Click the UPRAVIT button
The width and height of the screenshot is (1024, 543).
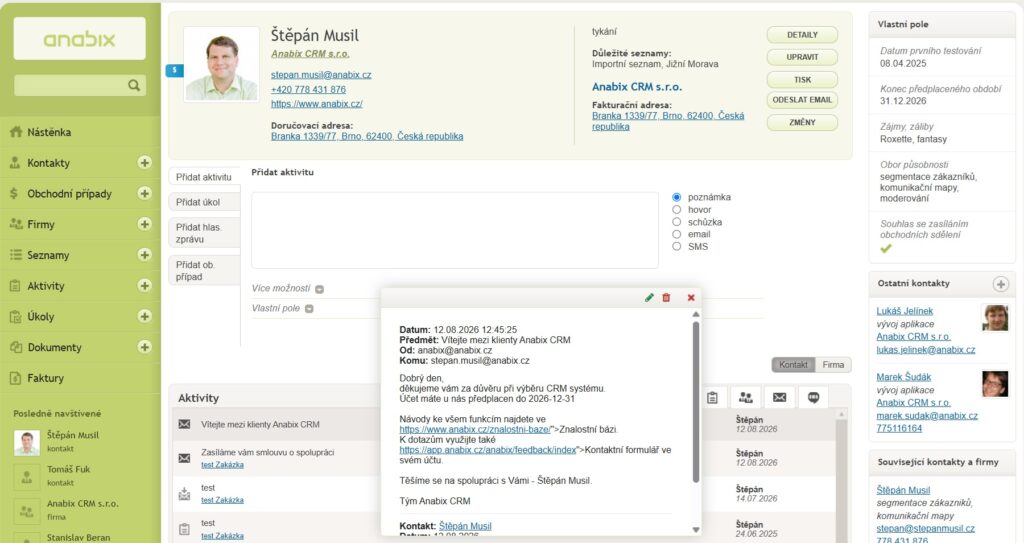[x=802, y=57]
